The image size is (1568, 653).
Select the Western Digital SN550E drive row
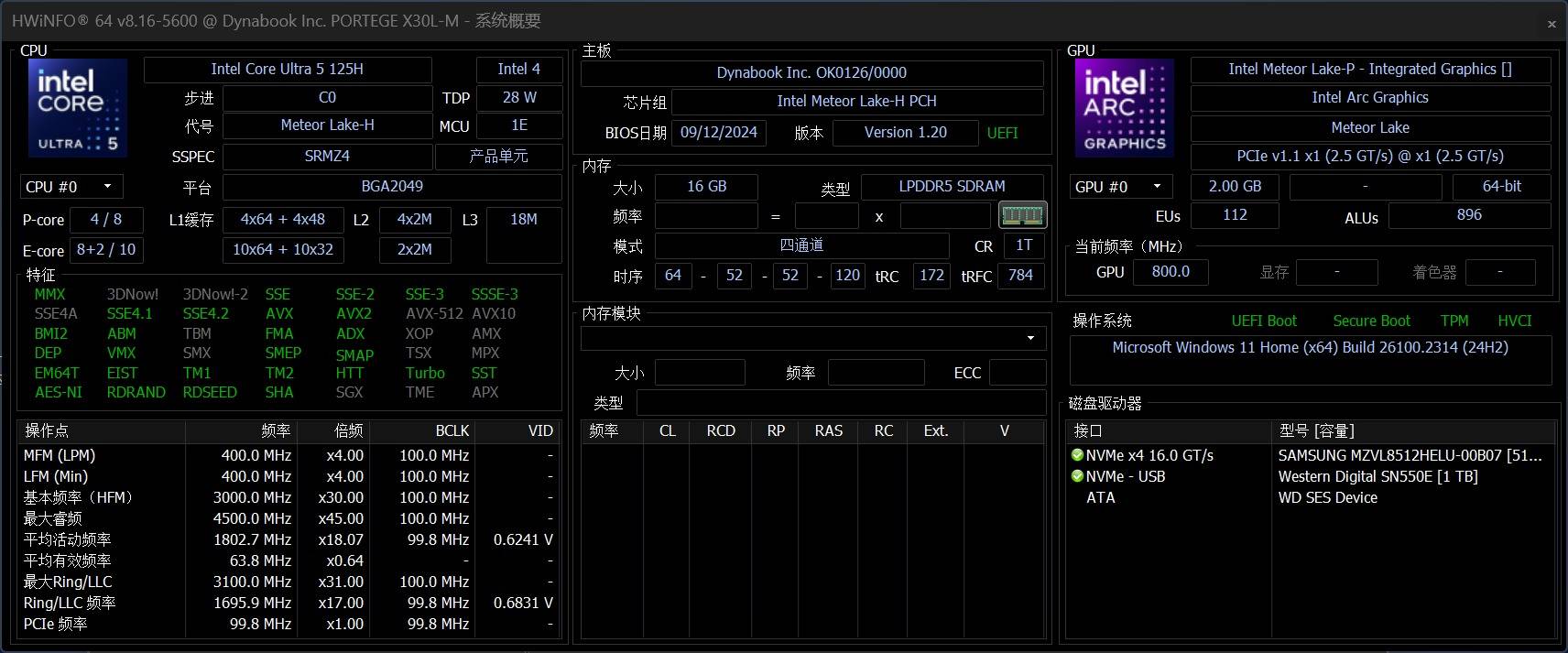pyautogui.click(x=1377, y=476)
